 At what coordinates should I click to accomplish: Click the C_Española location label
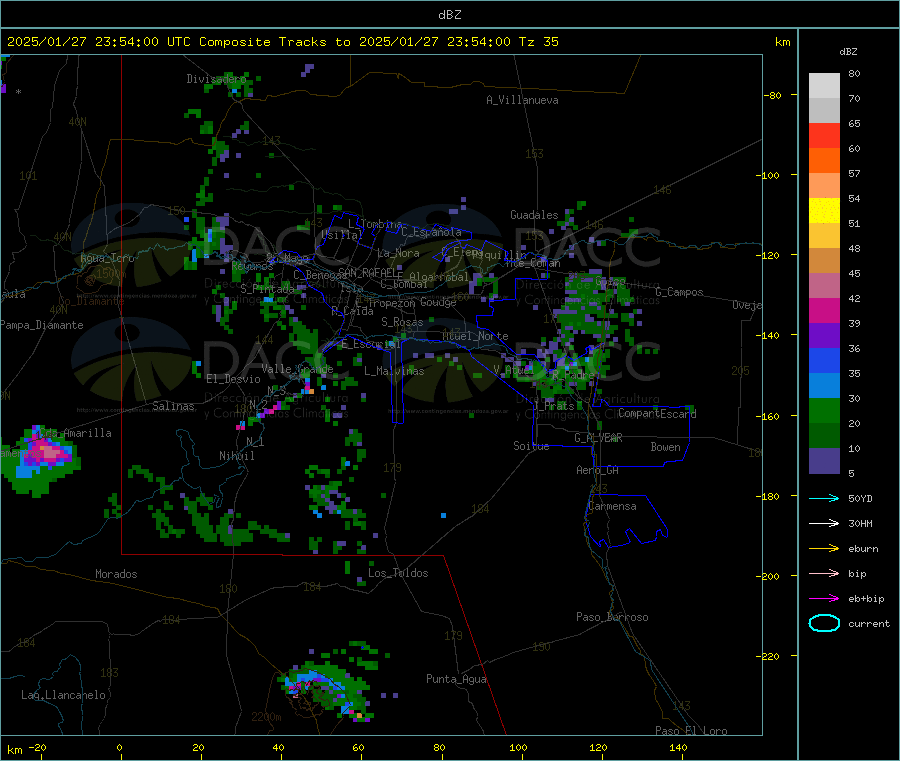coord(432,232)
